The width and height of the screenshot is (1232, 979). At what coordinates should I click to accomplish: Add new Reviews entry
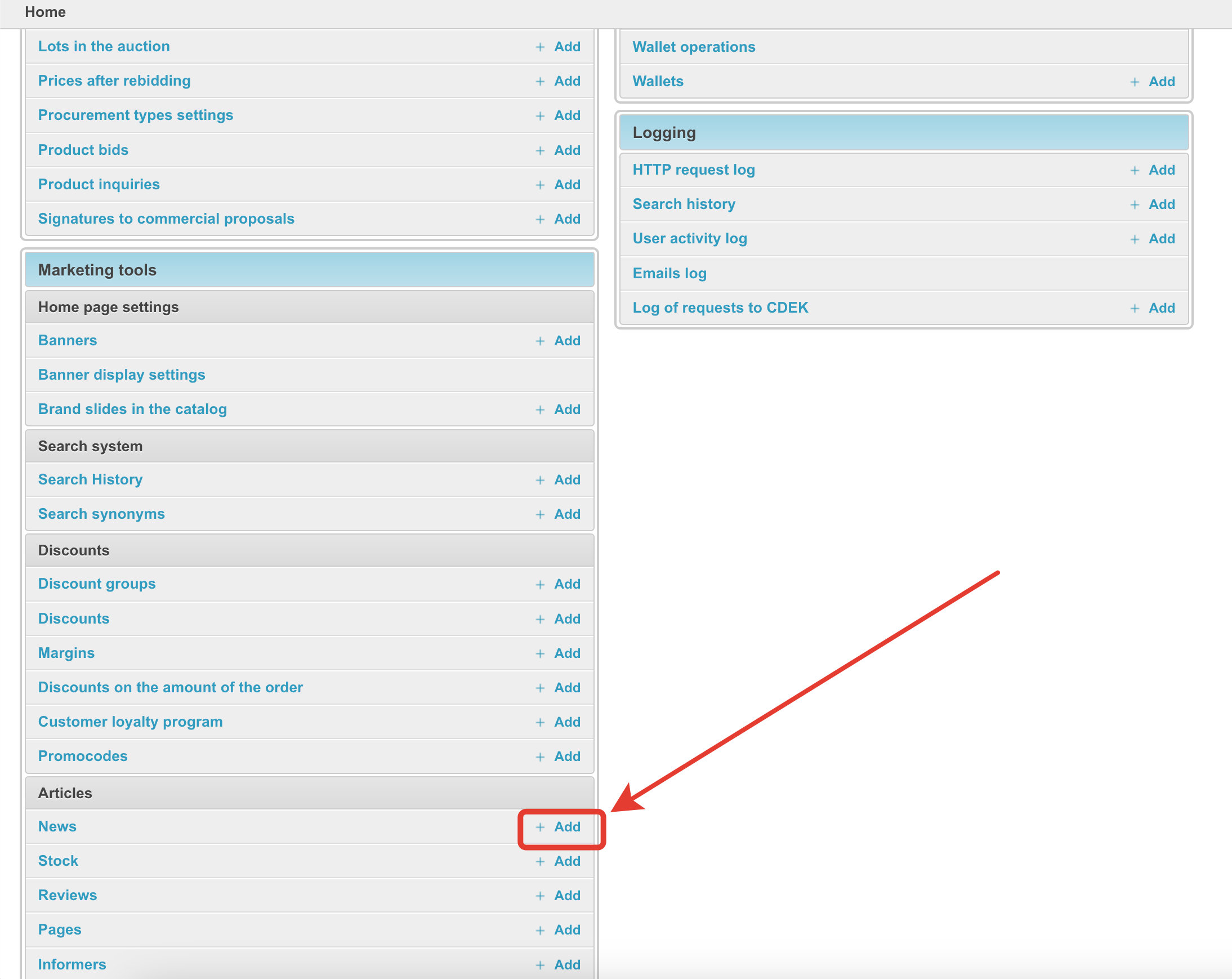coord(566,896)
